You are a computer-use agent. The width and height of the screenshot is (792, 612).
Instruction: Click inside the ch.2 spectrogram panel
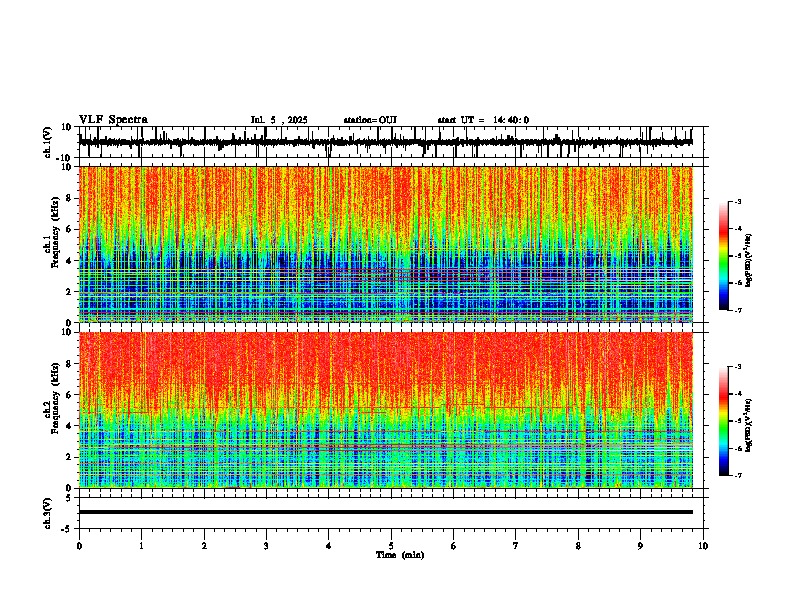coord(385,410)
